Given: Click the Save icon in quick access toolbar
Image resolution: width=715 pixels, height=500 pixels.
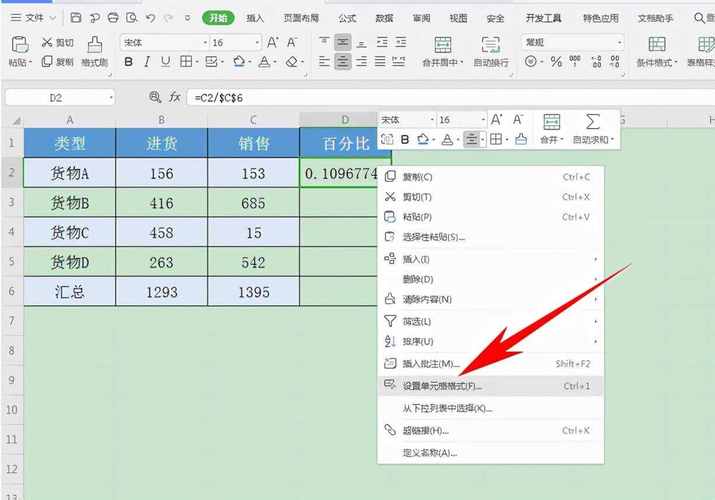Looking at the screenshot, I should point(76,18).
